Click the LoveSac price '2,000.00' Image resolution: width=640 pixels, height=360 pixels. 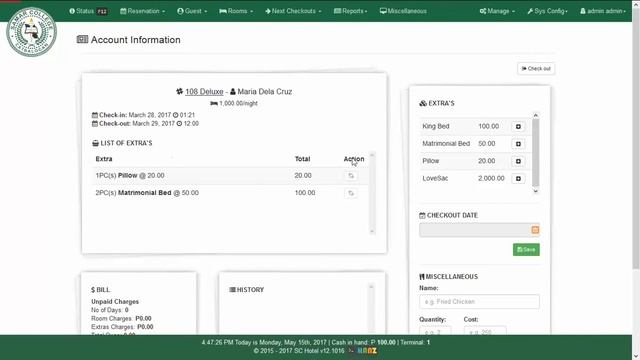point(491,178)
